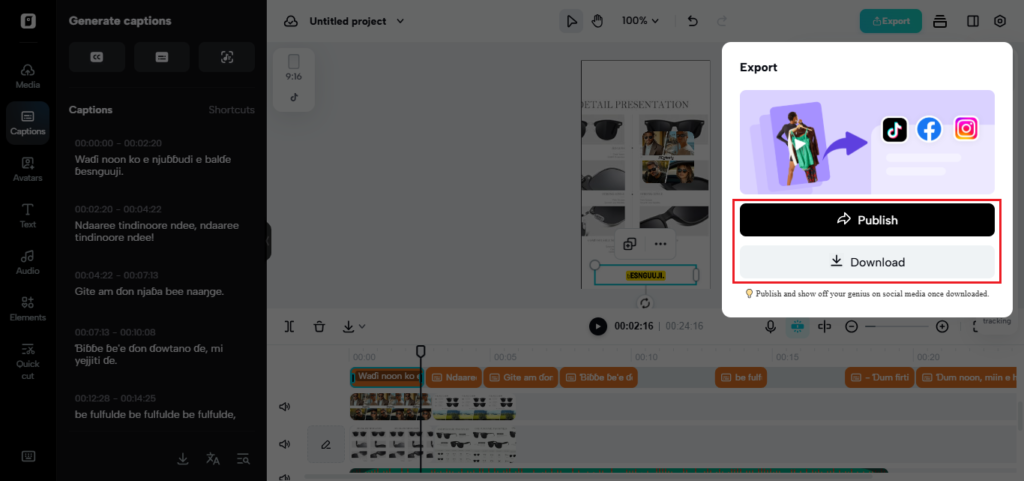
Task: Click the split clip icon on timeline toolbar
Action: [289, 326]
